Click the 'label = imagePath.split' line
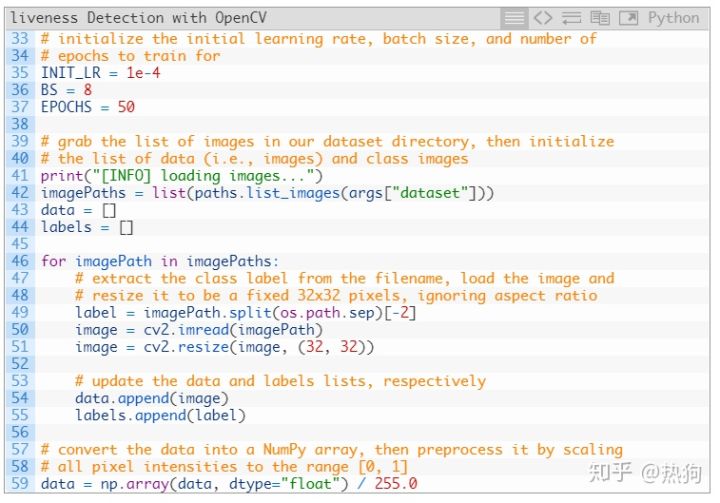Screen dimensions: 720x503 coord(246,313)
